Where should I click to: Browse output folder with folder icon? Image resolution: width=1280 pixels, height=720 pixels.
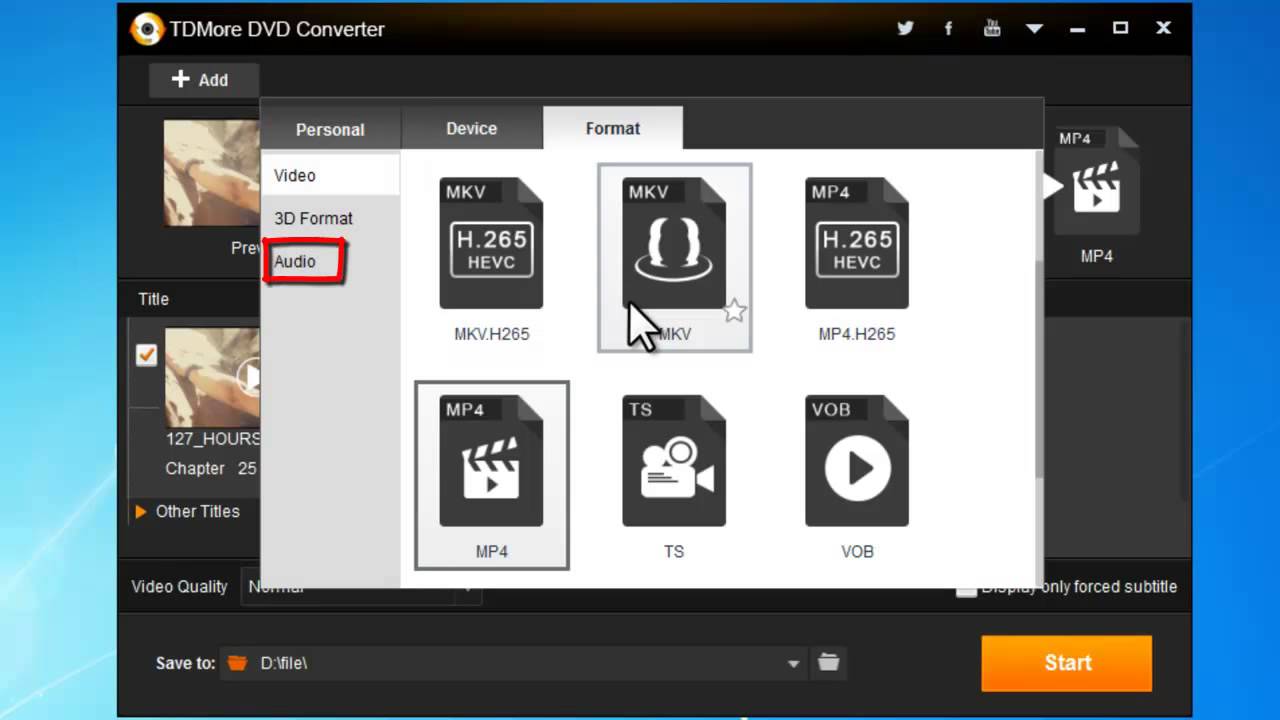[828, 662]
